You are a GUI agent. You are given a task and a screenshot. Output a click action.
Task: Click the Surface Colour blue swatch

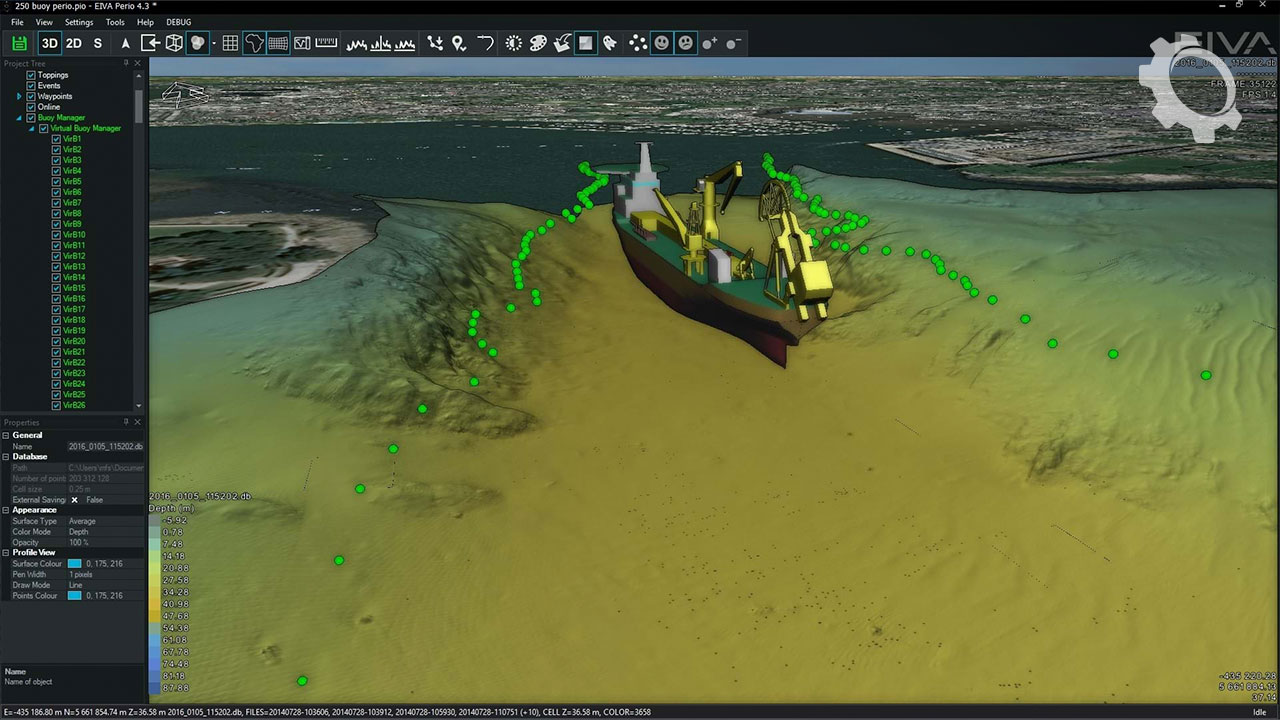point(74,564)
